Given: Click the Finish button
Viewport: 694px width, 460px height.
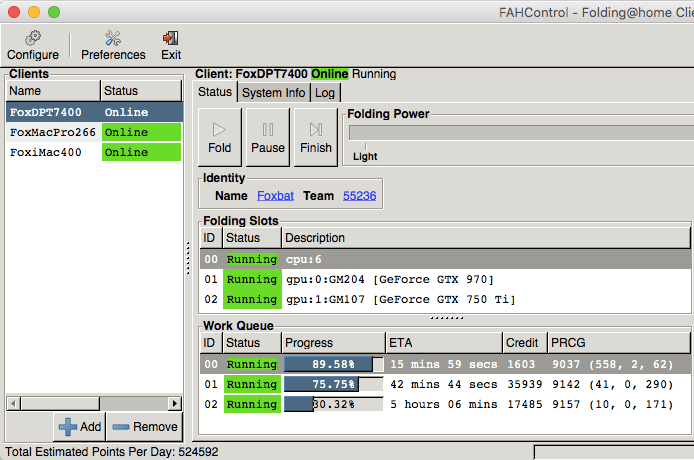Looking at the screenshot, I should point(316,137).
